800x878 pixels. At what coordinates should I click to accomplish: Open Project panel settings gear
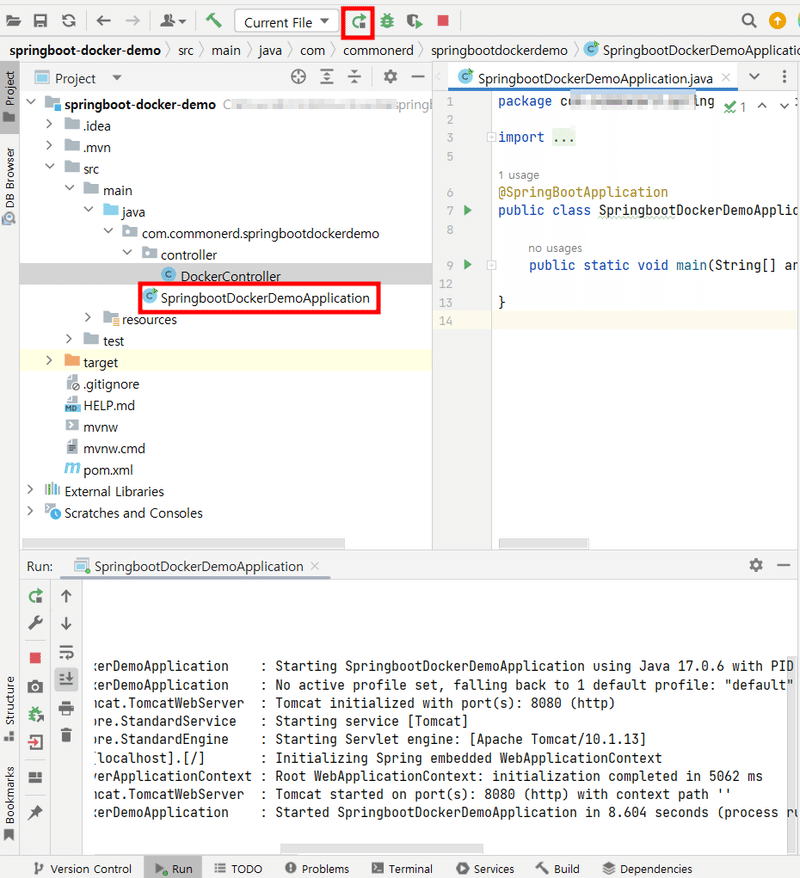coord(390,77)
